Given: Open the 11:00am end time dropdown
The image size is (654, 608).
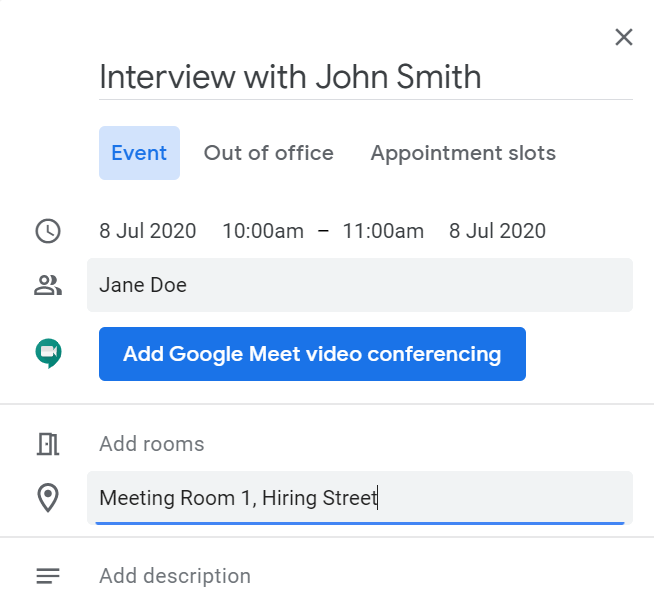Looking at the screenshot, I should [x=383, y=231].
